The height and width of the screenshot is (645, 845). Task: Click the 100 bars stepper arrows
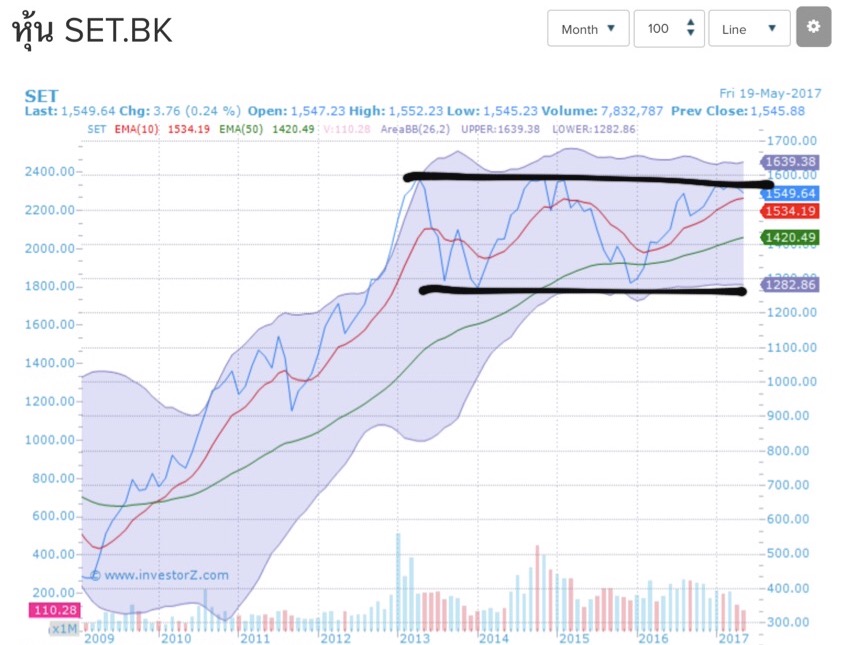click(690, 29)
